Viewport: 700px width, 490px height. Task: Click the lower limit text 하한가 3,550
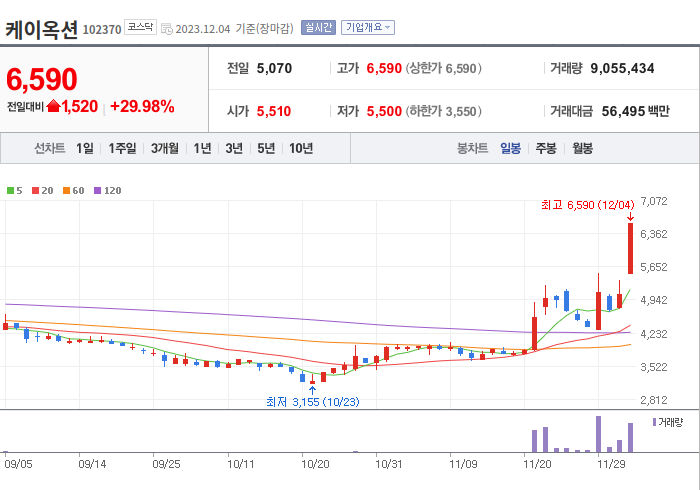click(x=443, y=111)
